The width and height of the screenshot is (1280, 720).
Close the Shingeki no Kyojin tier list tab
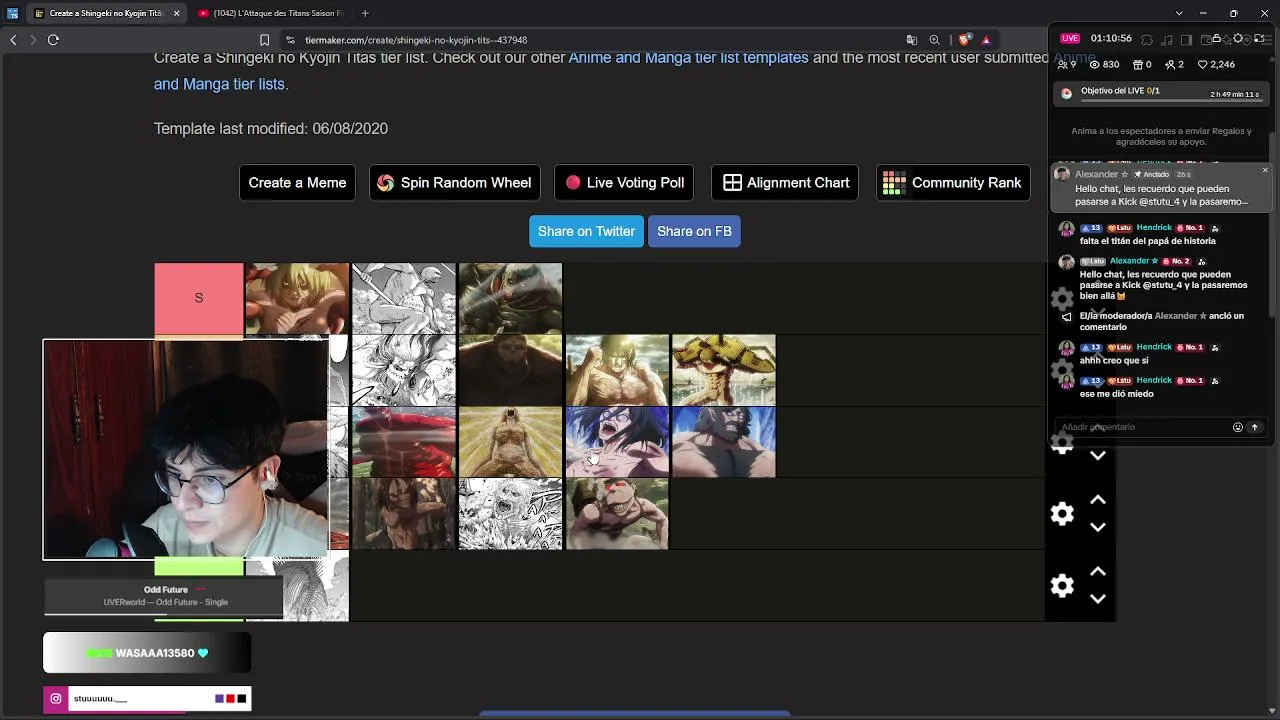(176, 13)
